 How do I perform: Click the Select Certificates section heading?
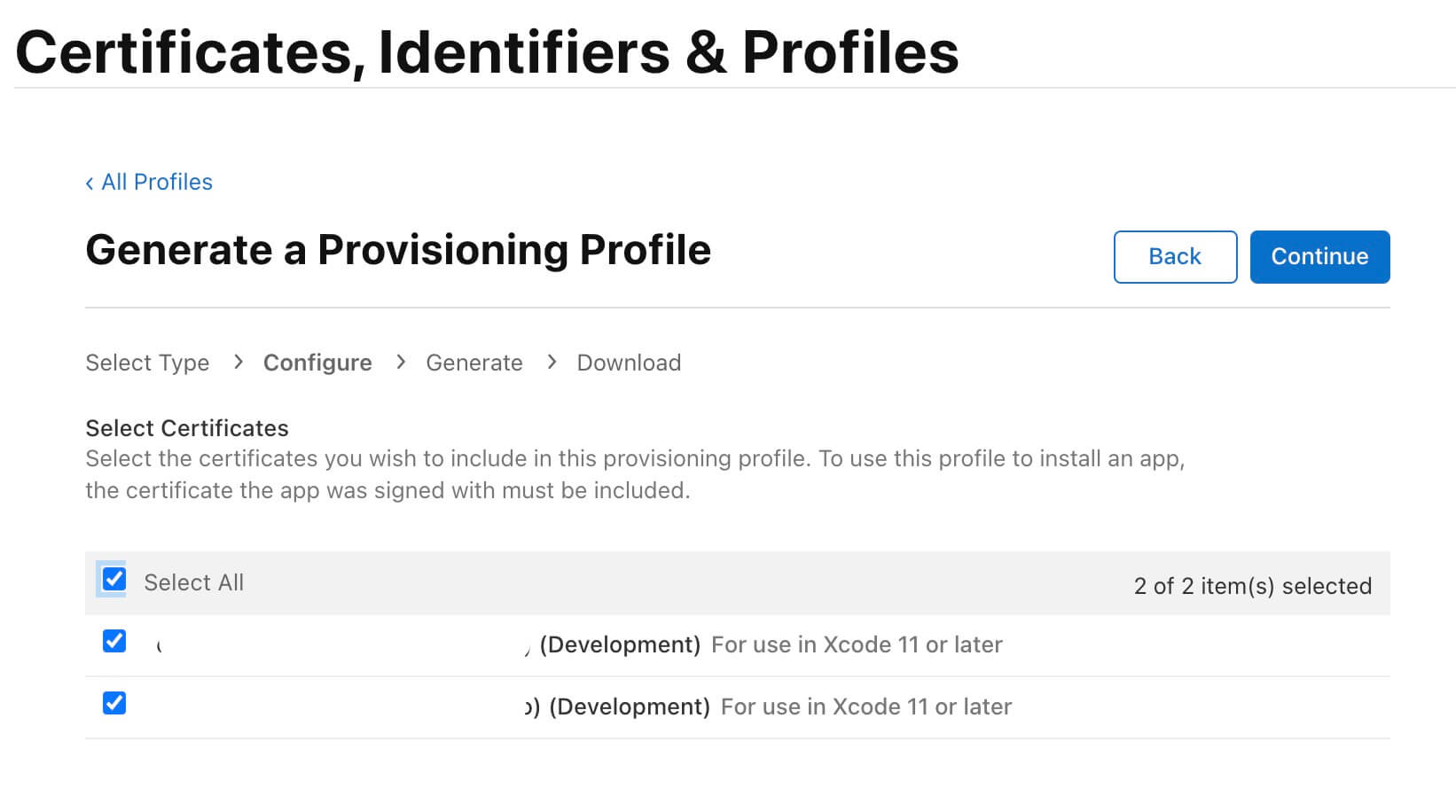tap(187, 428)
